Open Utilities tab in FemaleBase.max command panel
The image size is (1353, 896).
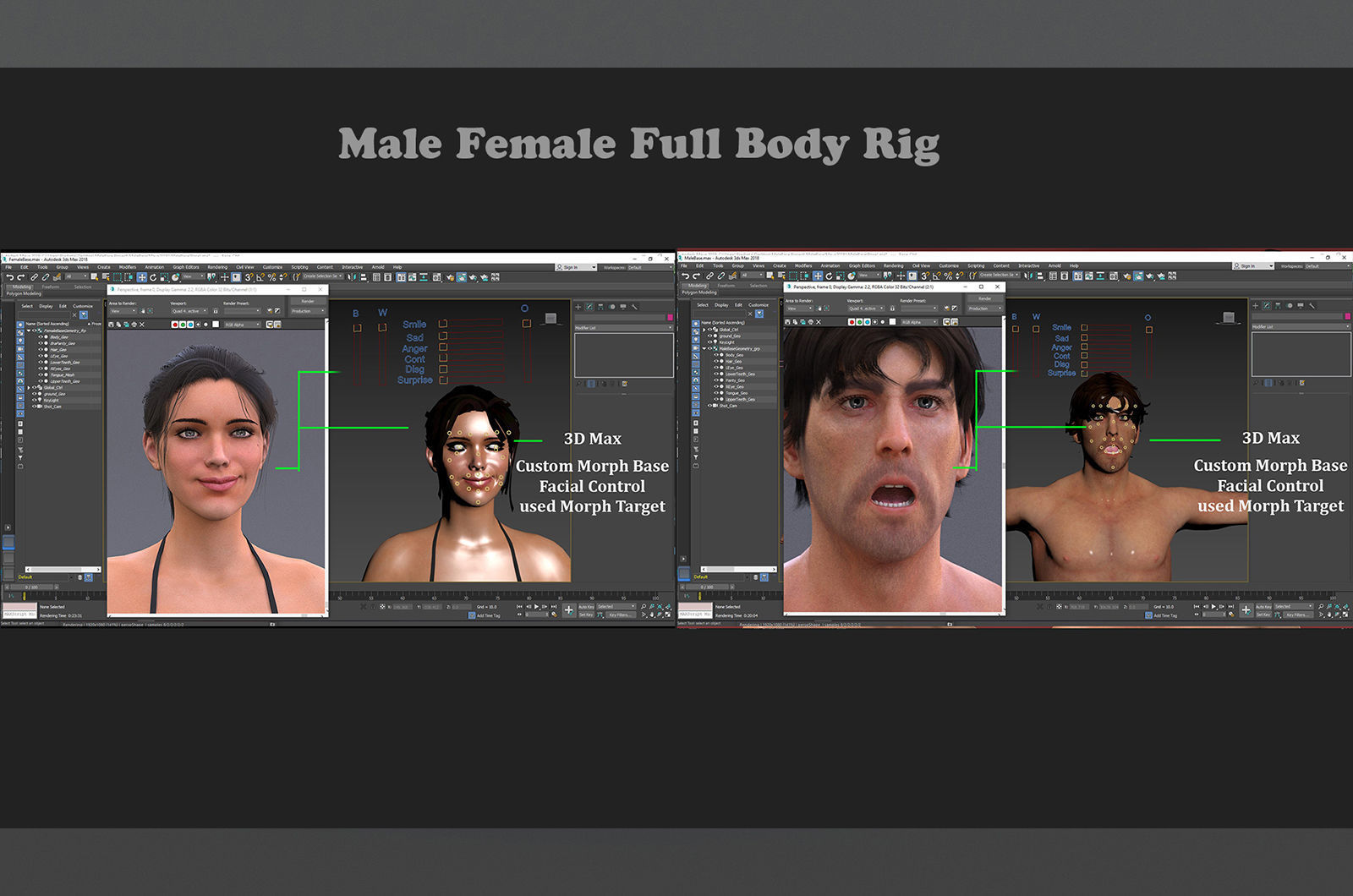[634, 307]
